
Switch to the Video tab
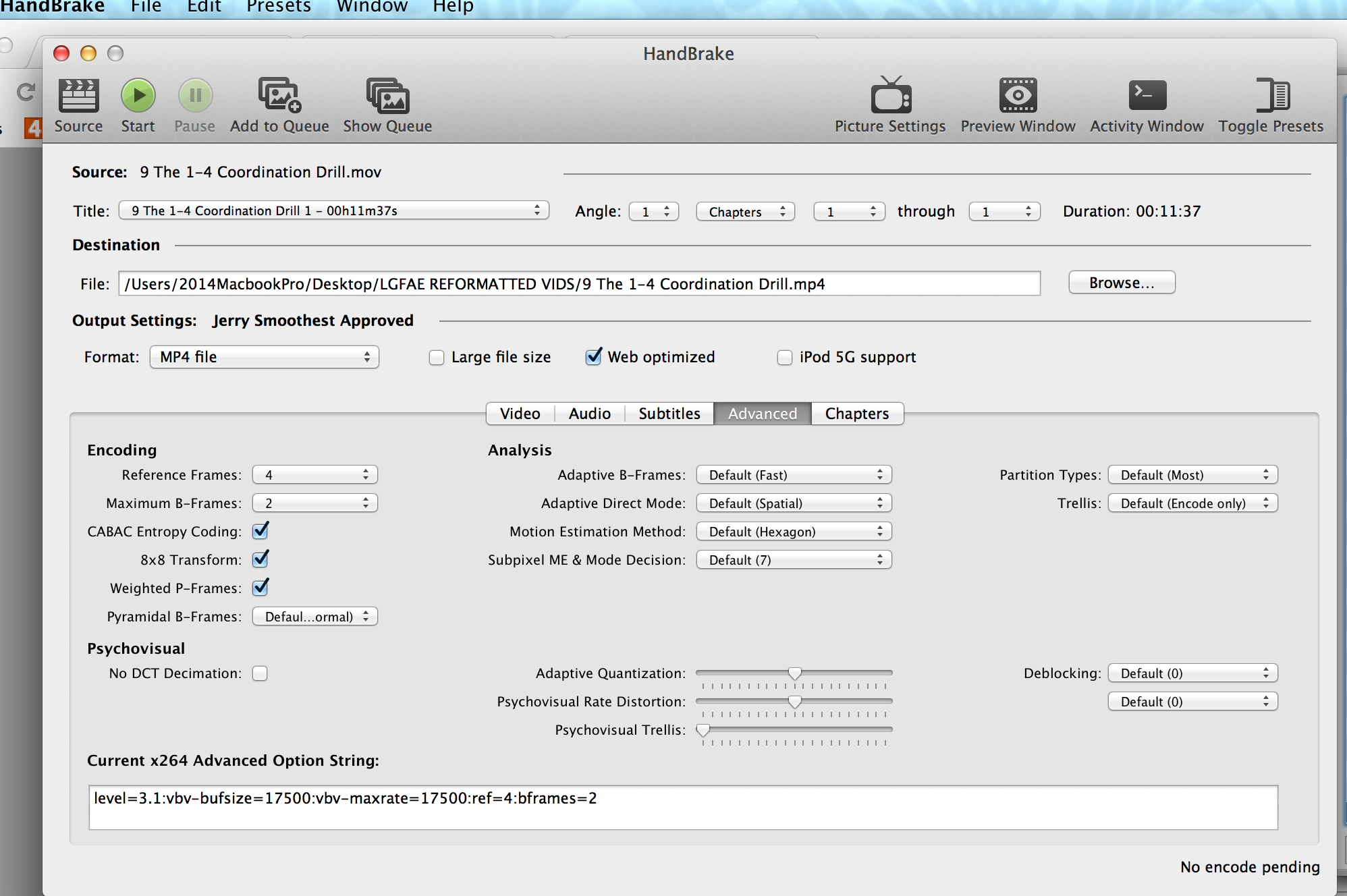tap(520, 414)
